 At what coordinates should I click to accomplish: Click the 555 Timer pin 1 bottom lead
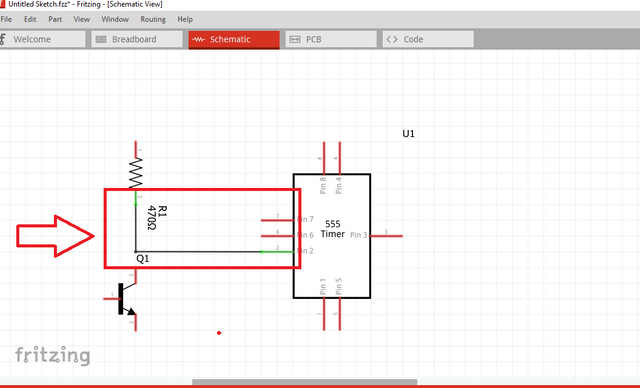click(324, 314)
